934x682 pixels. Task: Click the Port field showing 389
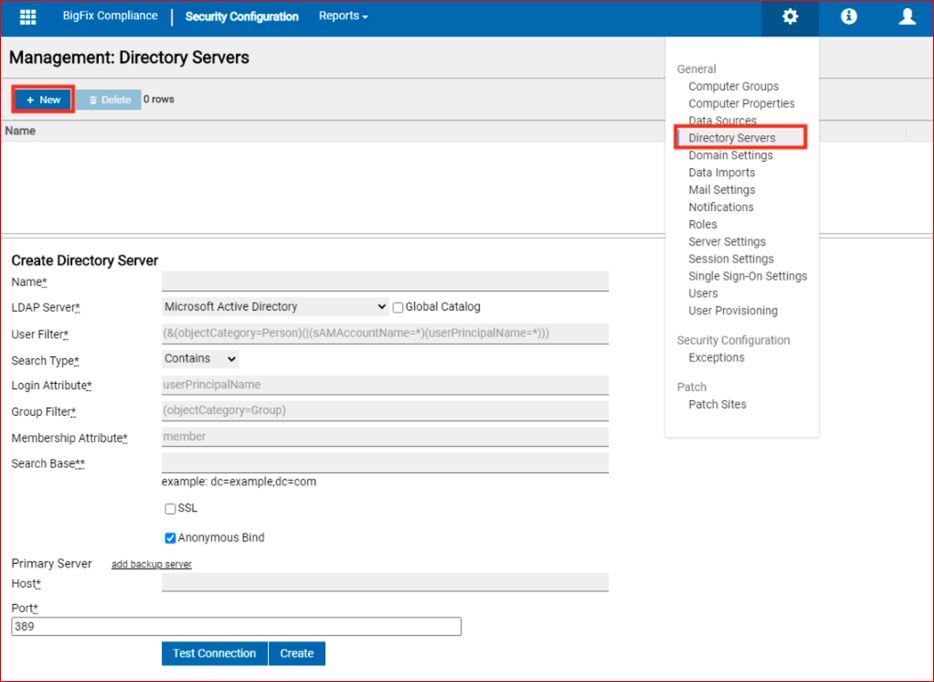coord(236,627)
